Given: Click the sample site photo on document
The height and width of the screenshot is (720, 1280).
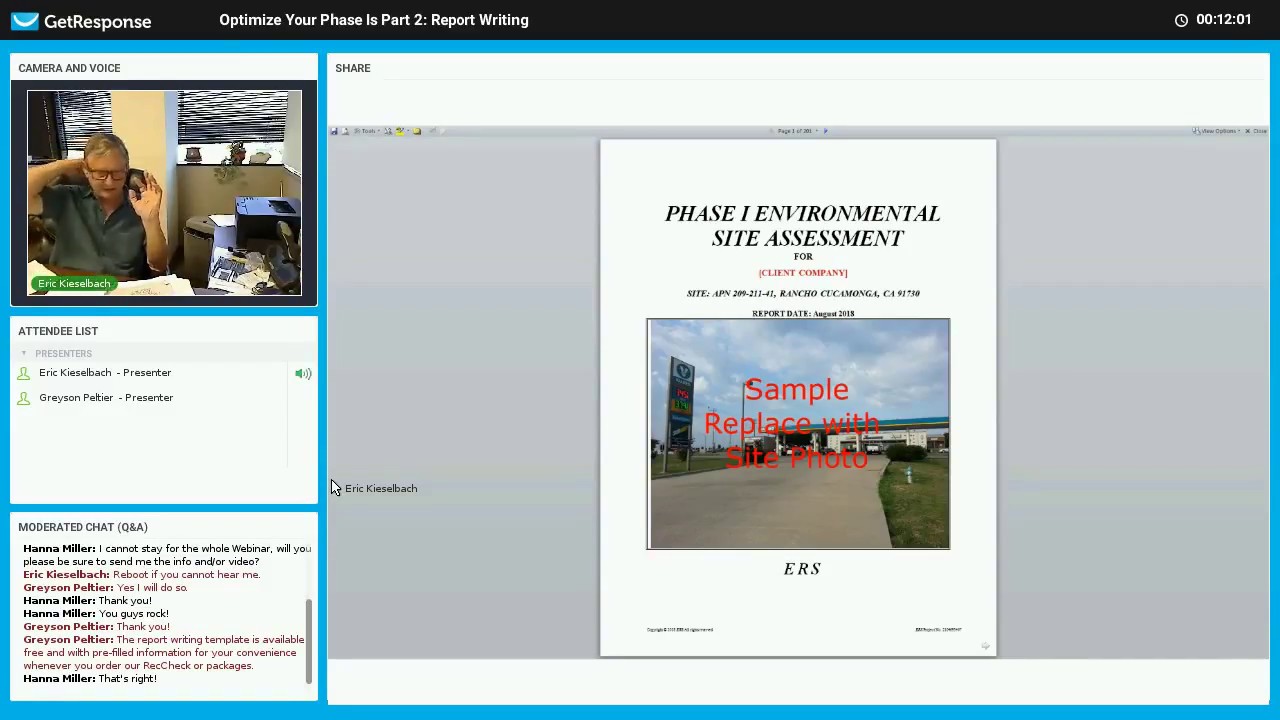Looking at the screenshot, I should (x=798, y=434).
